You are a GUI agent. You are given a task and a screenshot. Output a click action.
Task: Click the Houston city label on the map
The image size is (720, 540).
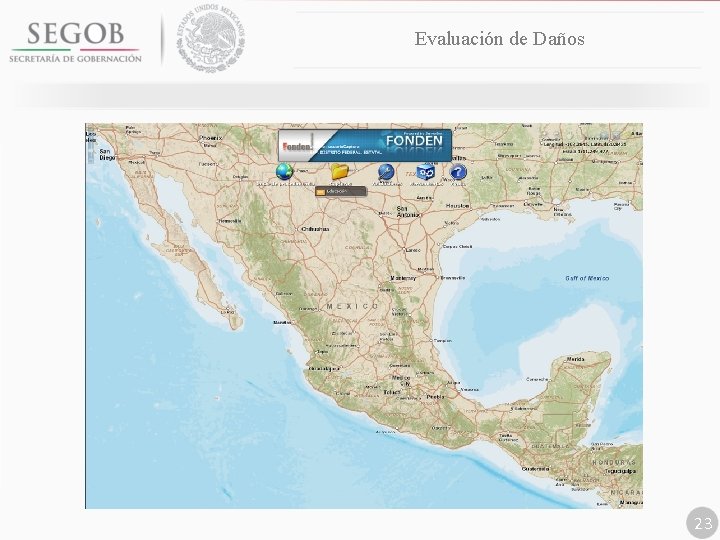[458, 206]
